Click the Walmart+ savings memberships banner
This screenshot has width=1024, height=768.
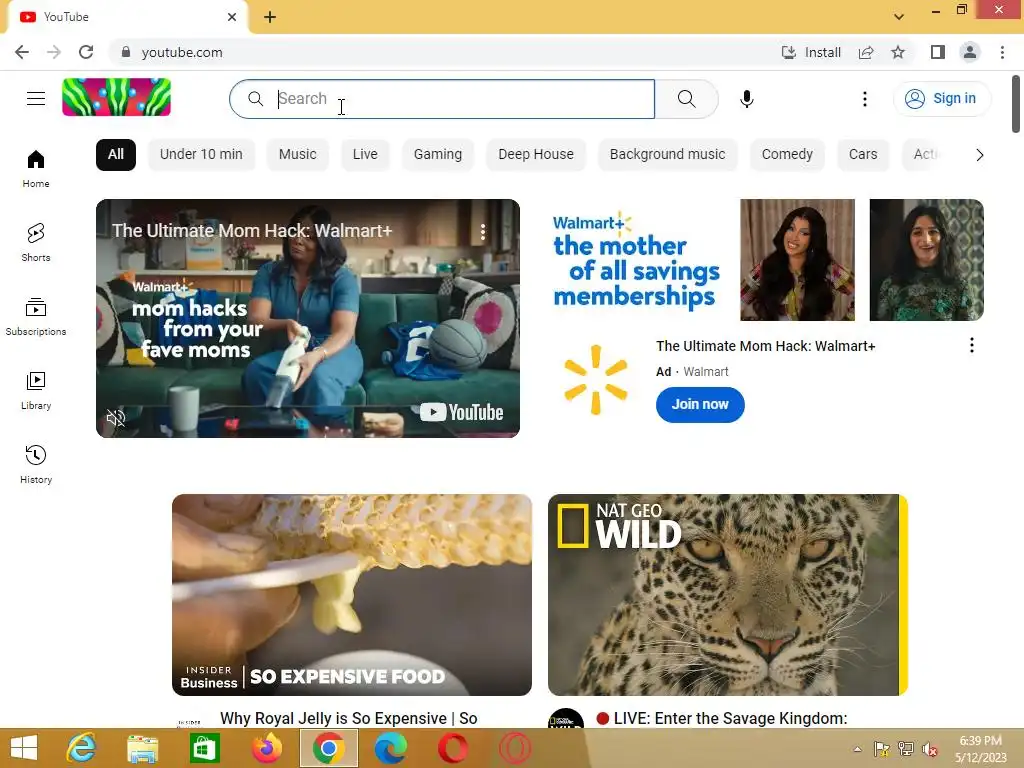pos(766,260)
